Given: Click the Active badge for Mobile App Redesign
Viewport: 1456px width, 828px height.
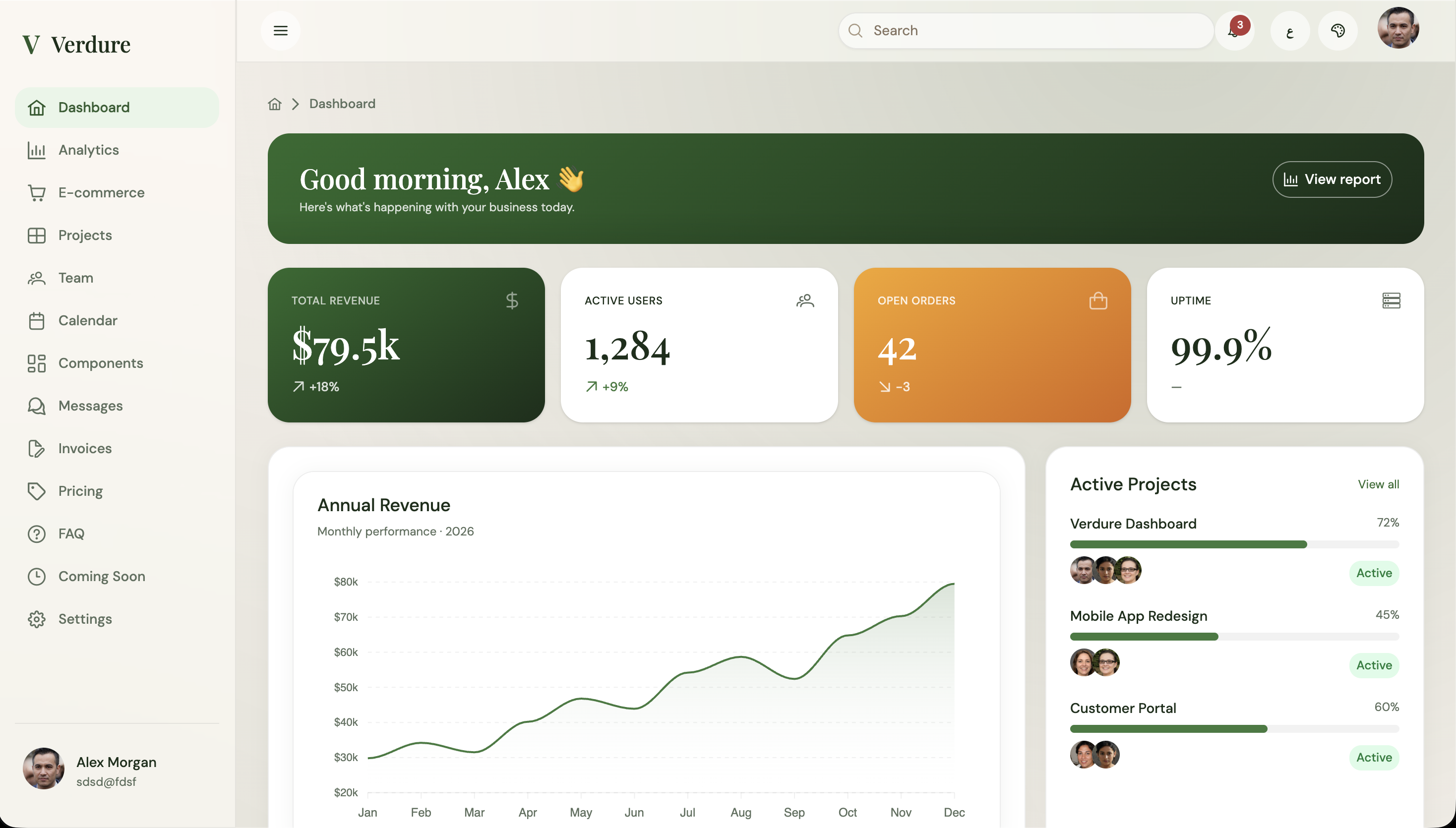Looking at the screenshot, I should pos(1374,665).
